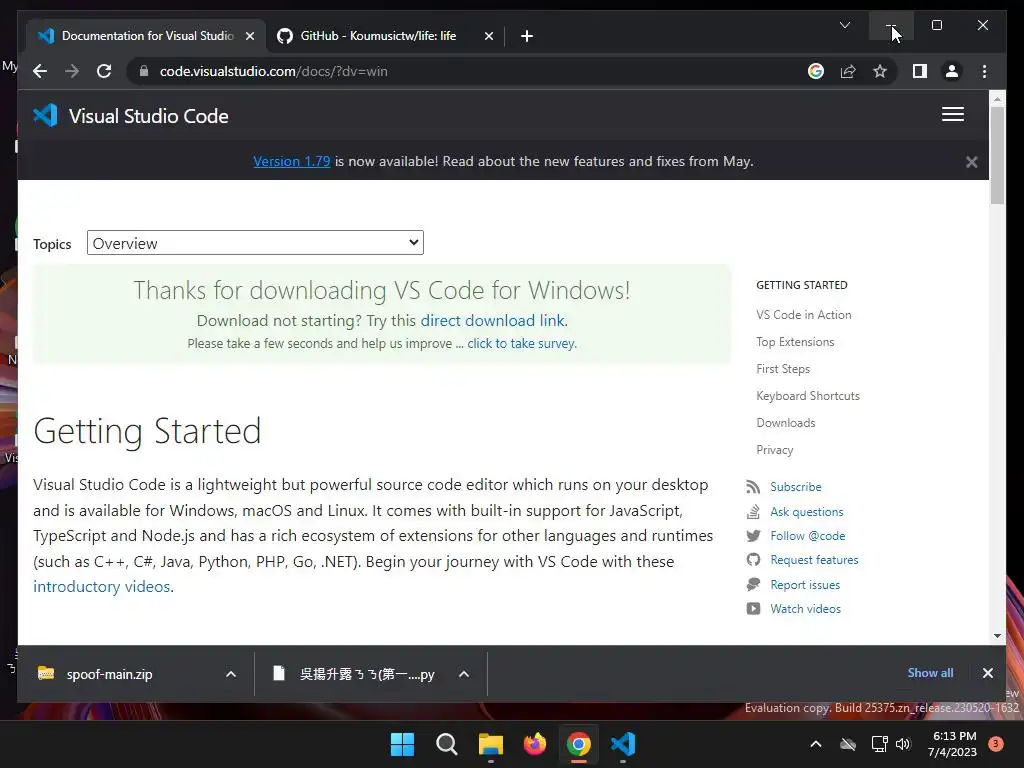Click the RSS feed icon
The height and width of the screenshot is (768, 1024).
coord(753,487)
